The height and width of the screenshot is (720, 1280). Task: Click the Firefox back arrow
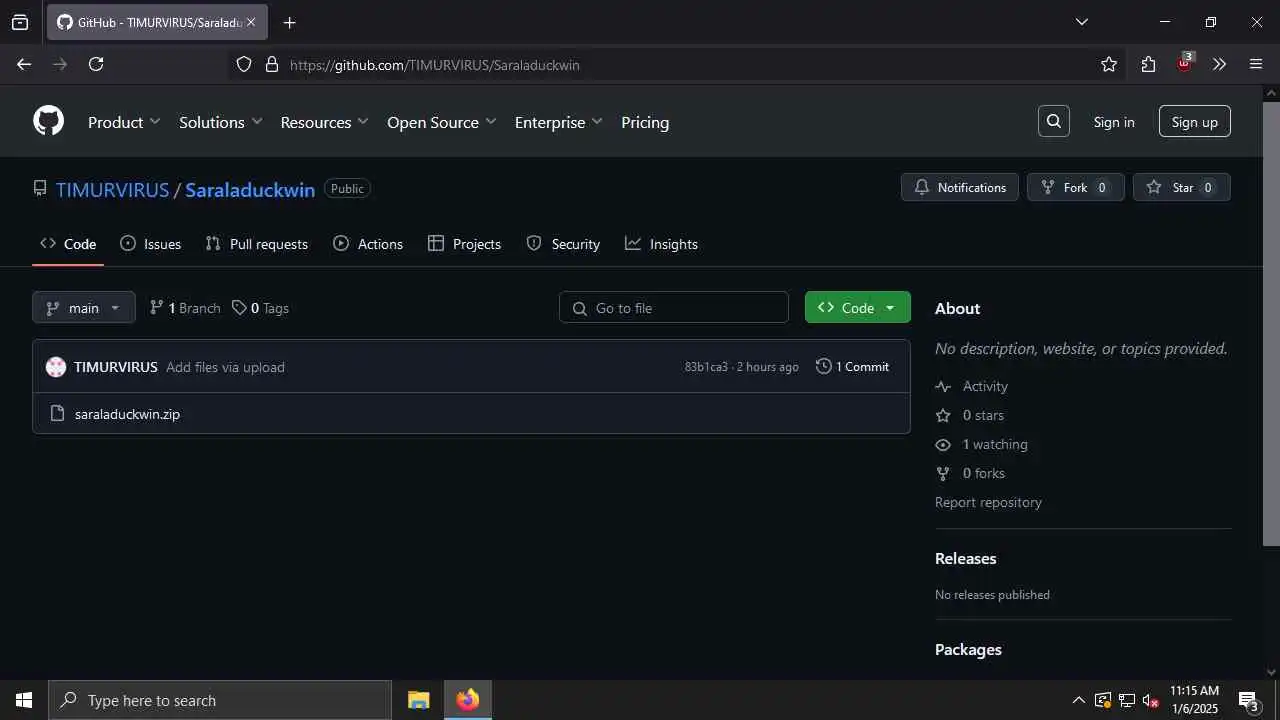pos(24,64)
